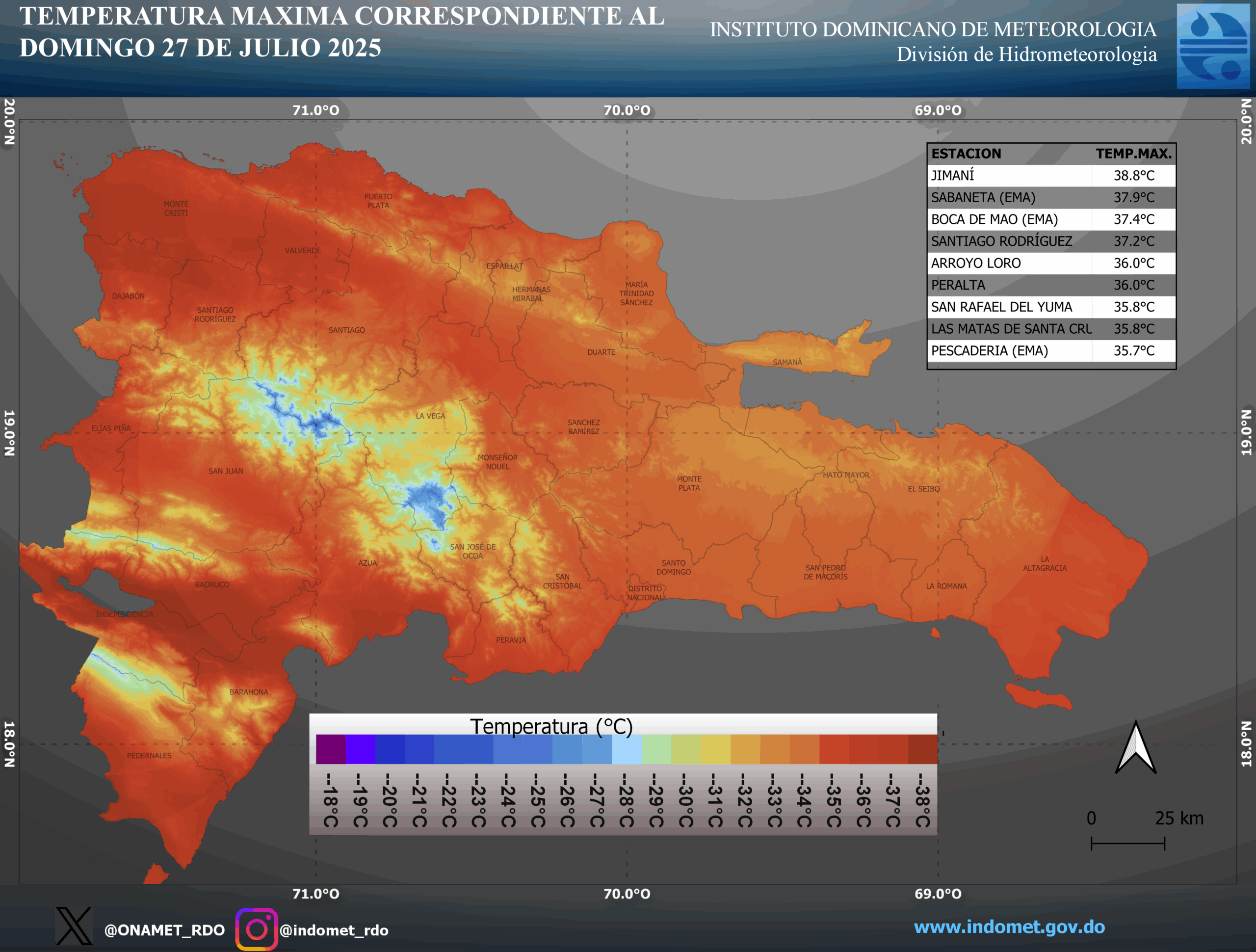Click the '37.2°C' temperature value
The height and width of the screenshot is (952, 1256).
(x=1134, y=241)
